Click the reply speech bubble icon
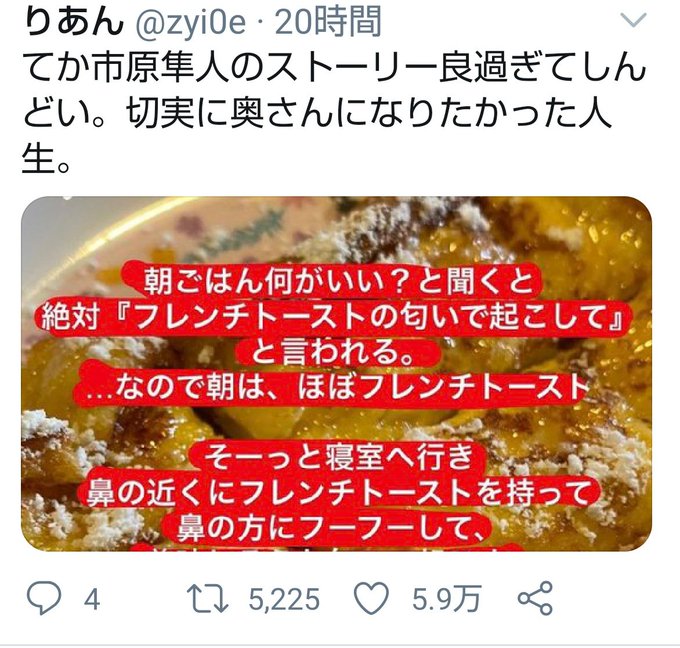 tap(44, 599)
